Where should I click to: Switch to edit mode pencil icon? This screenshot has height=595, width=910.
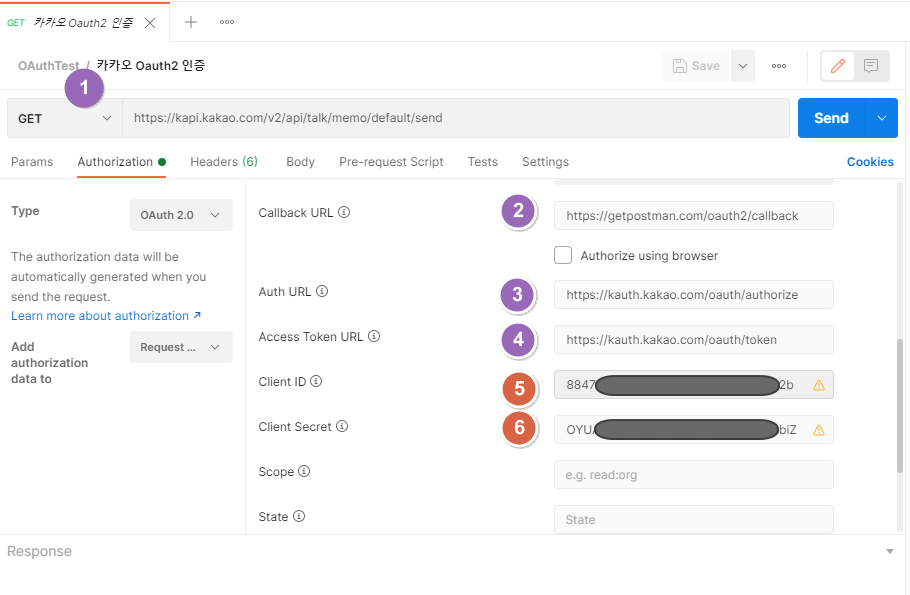pos(837,66)
